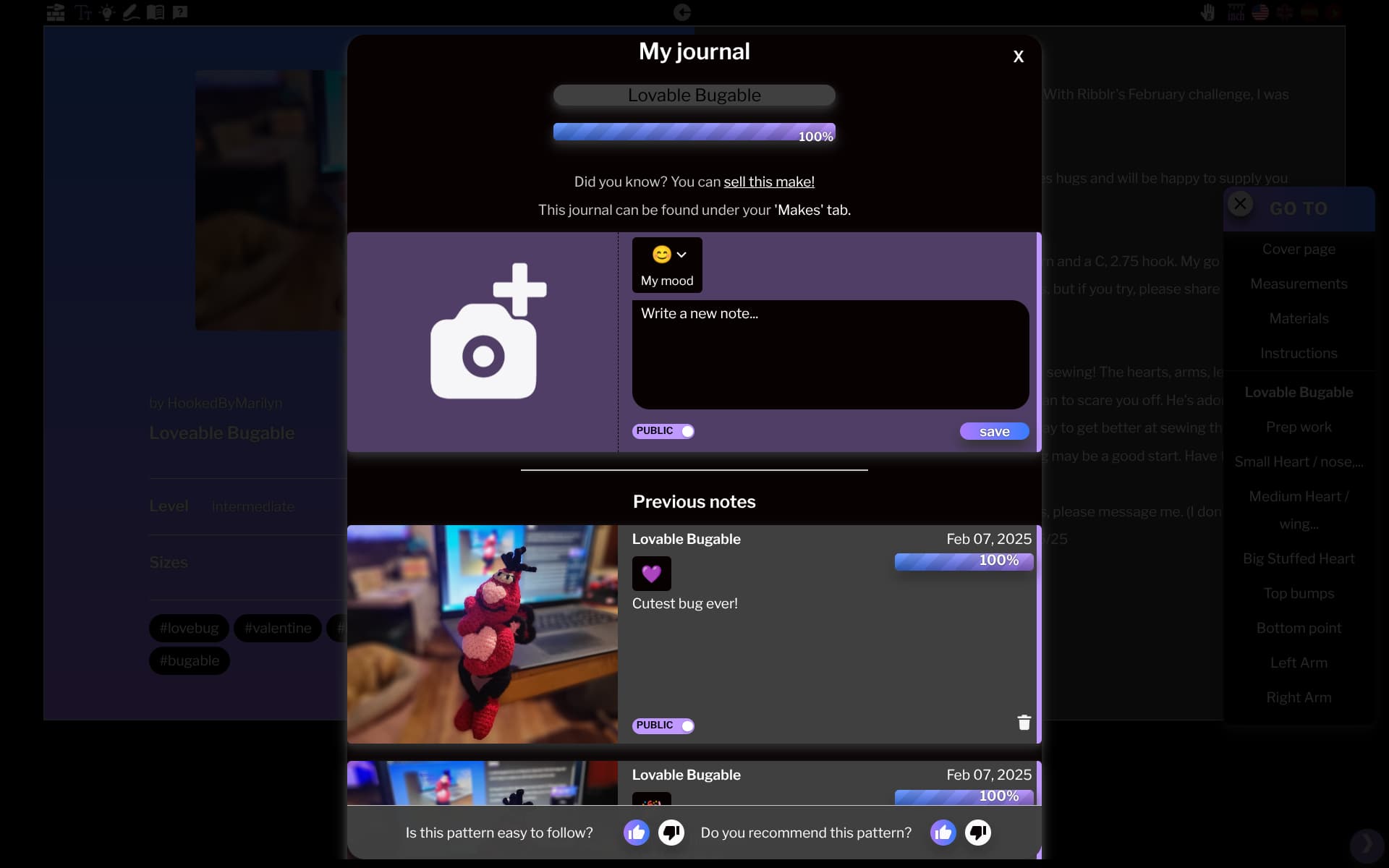Click the purple heart mood icon
Screen dimensions: 1389x868
tap(652, 574)
